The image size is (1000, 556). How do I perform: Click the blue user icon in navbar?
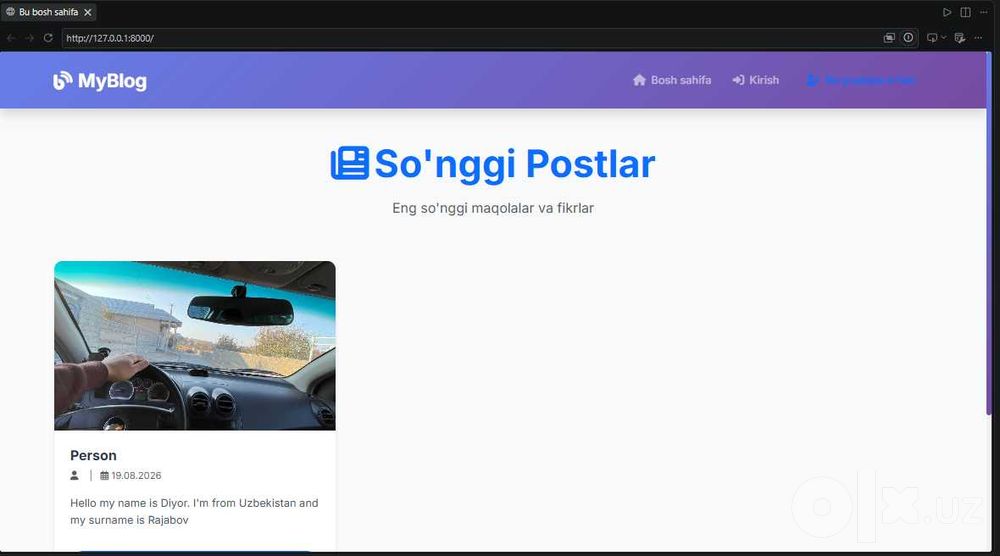click(812, 80)
